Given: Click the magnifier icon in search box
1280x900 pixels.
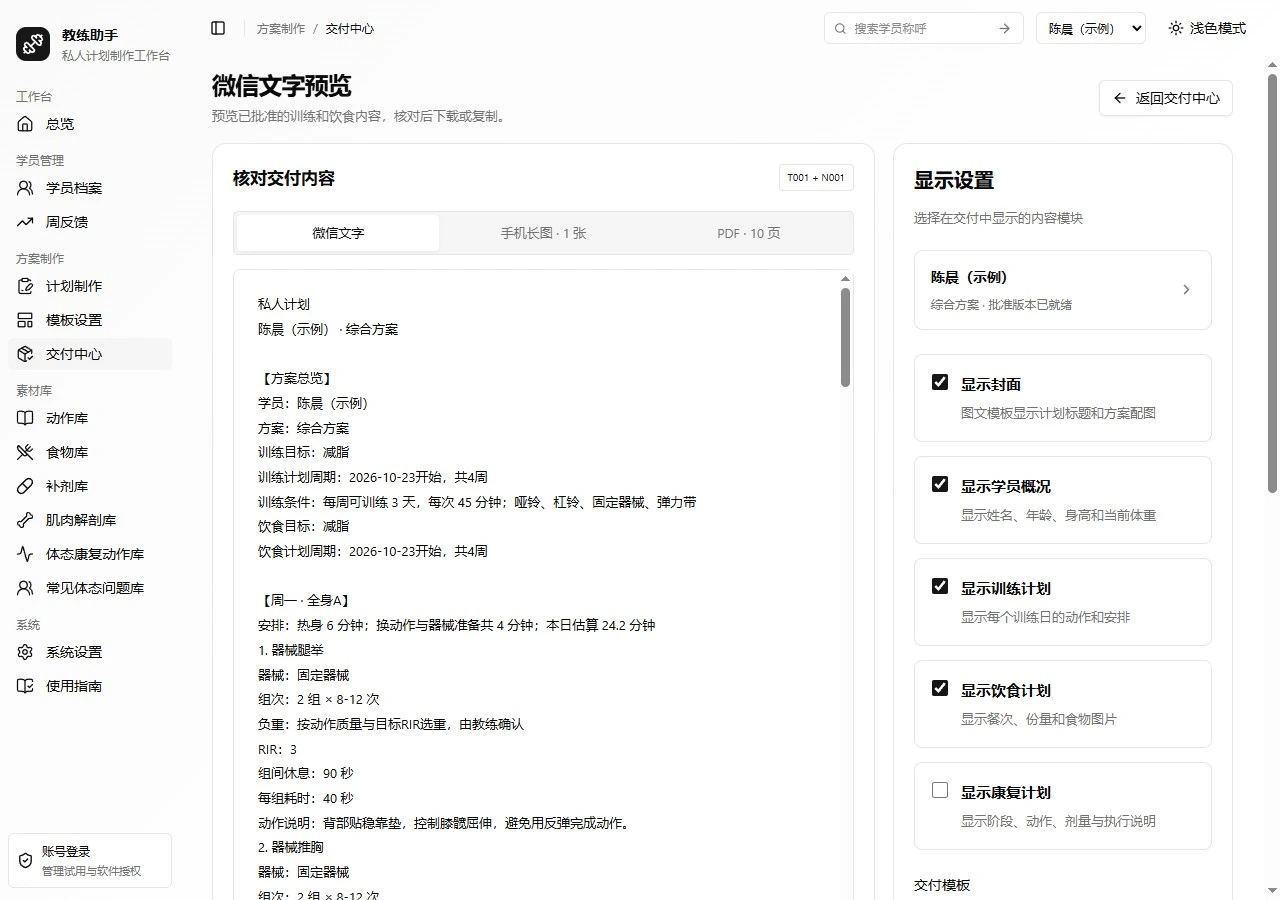Looking at the screenshot, I should click(x=841, y=28).
